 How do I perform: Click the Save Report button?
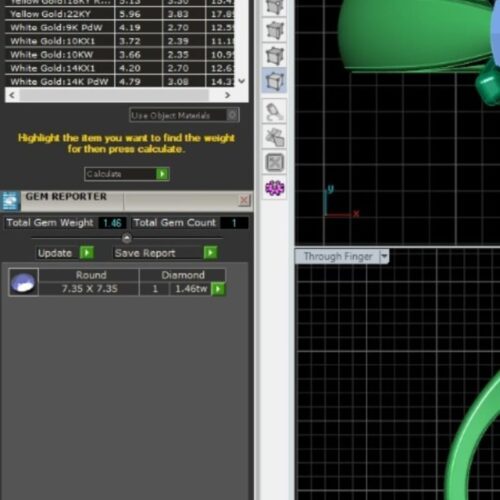point(166,253)
